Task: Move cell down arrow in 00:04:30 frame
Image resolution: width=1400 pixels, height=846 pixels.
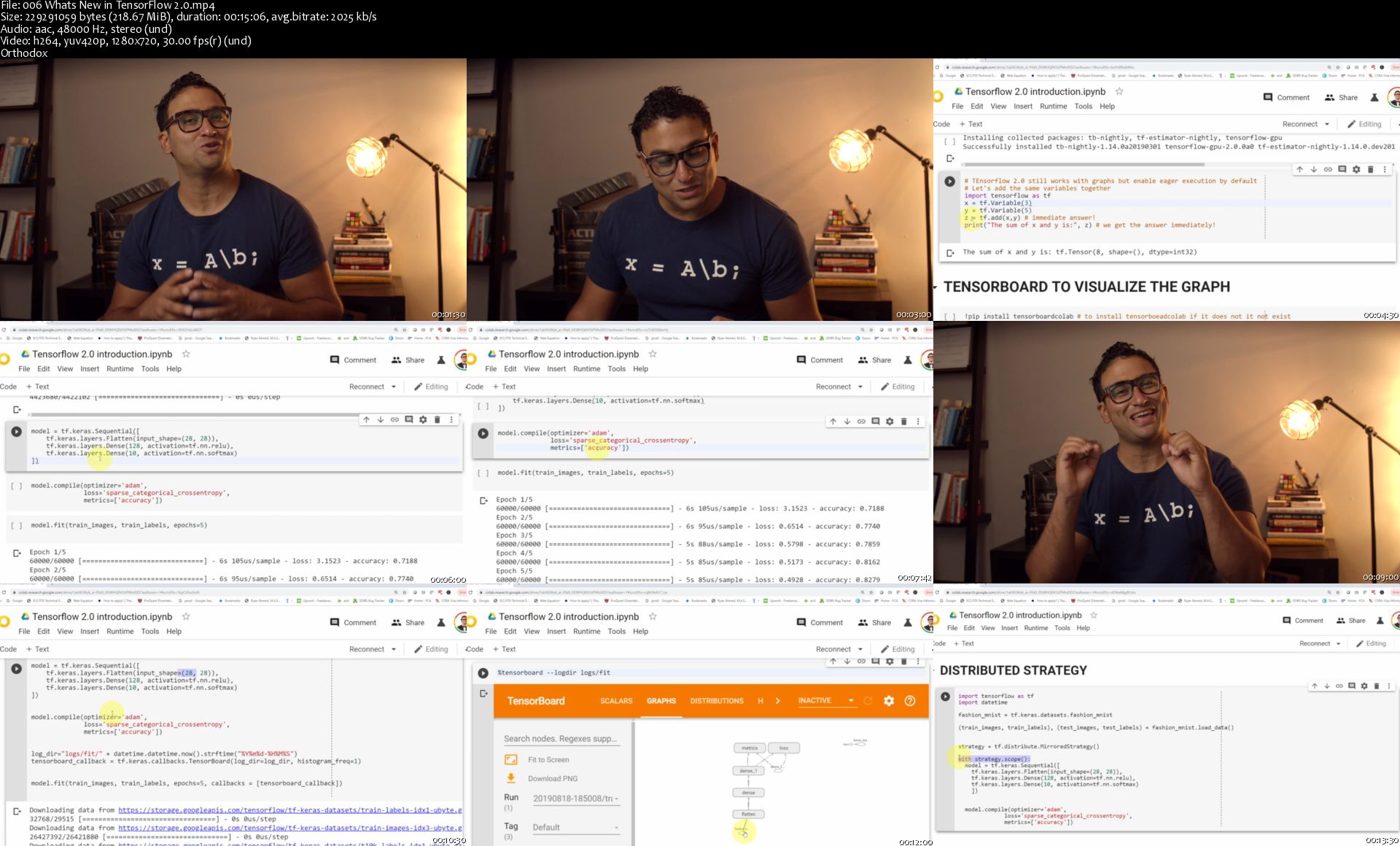Action: (1314, 169)
